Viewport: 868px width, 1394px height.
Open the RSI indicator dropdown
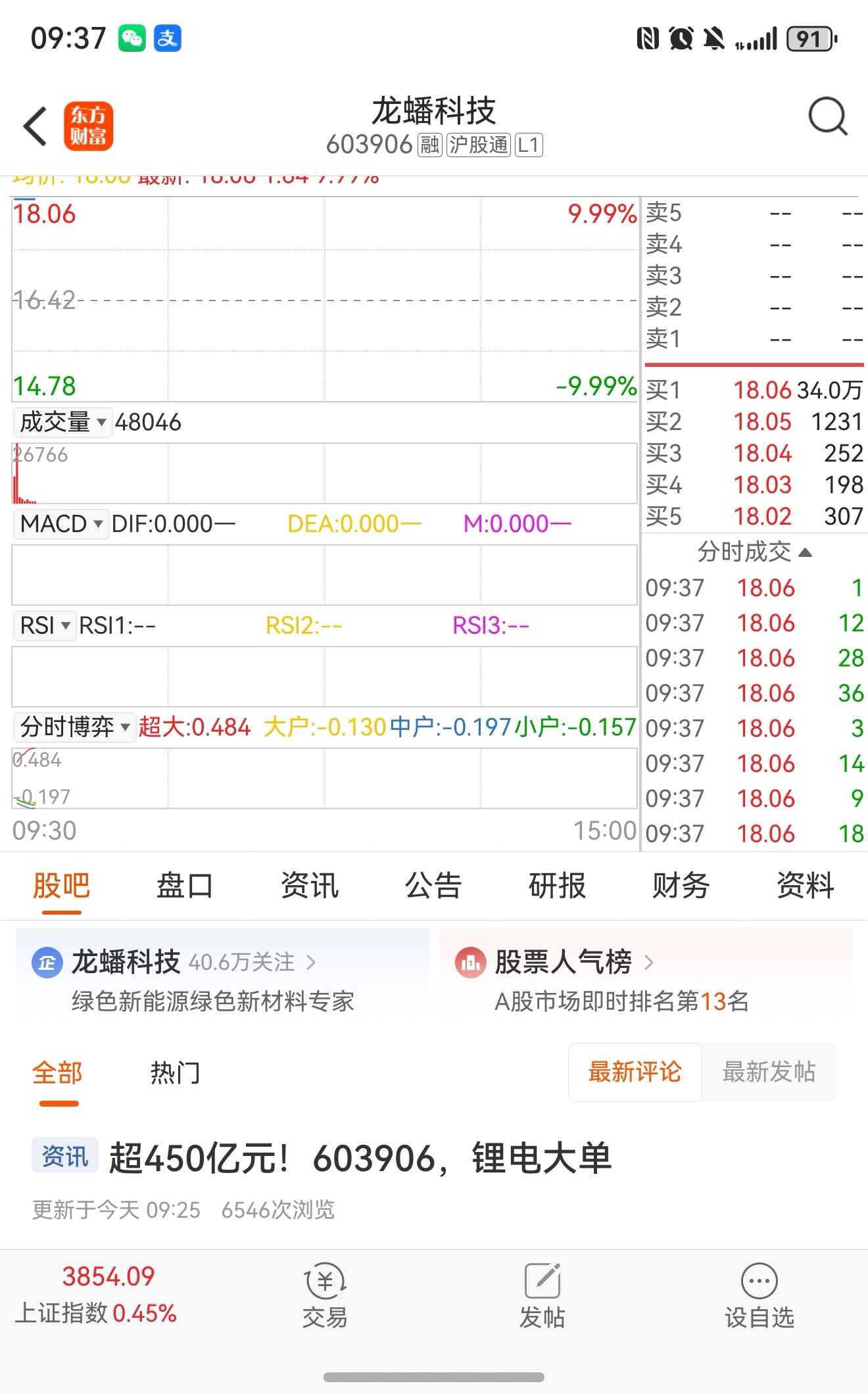[45, 625]
